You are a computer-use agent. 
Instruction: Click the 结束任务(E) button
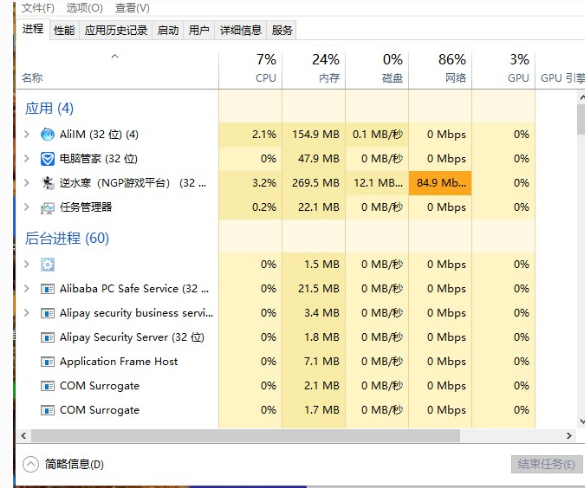click(546, 464)
